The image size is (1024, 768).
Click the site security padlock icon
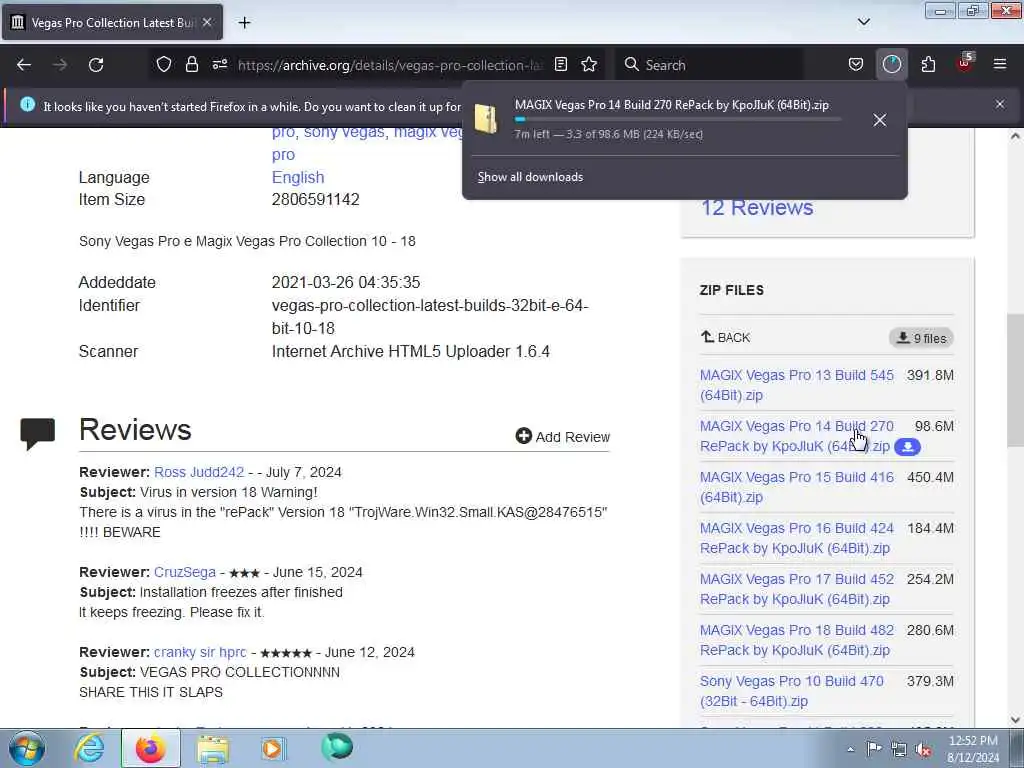(191, 64)
